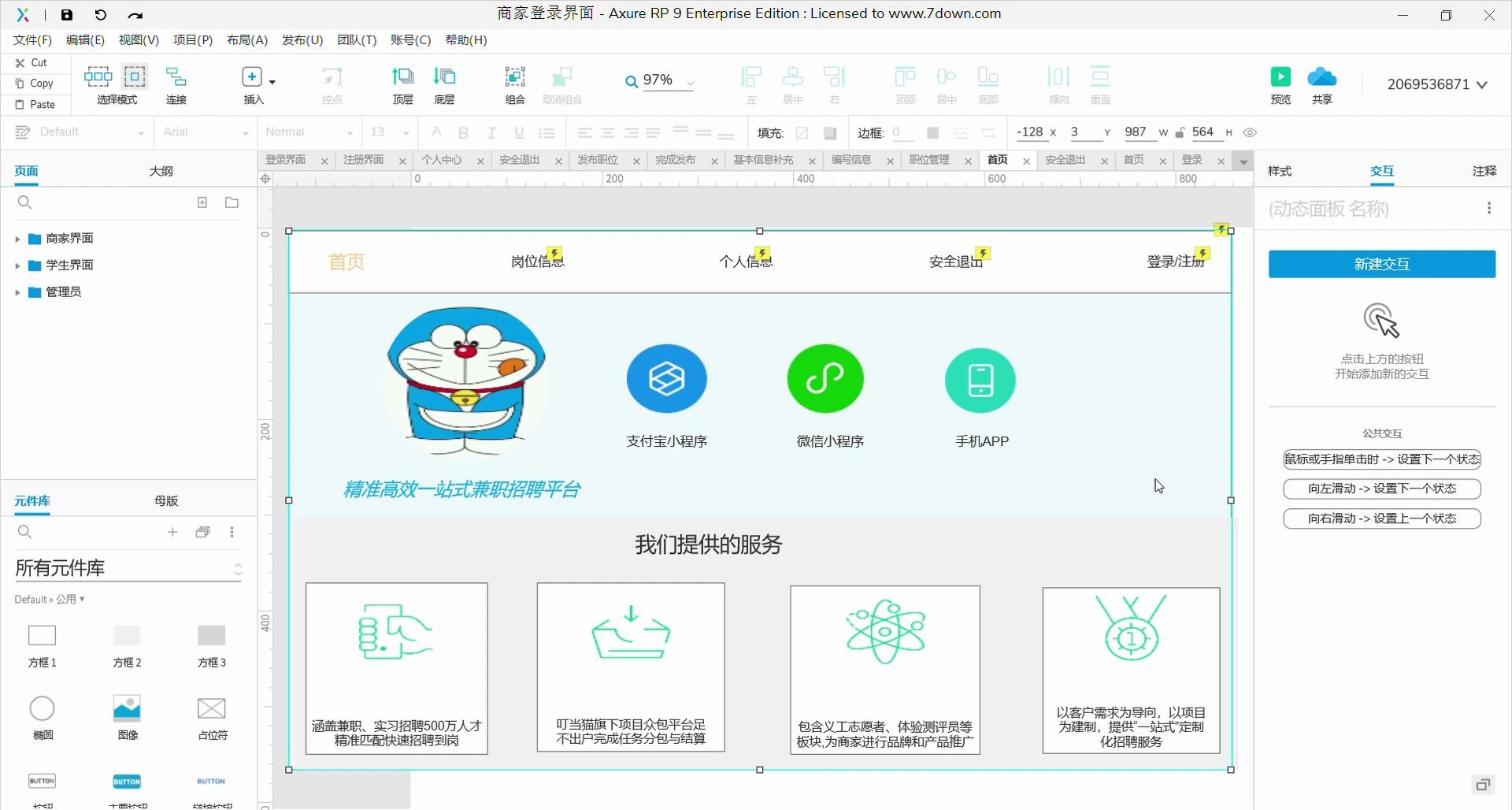Image resolution: width=1512 pixels, height=810 pixels.
Task: Toggle underline formatting
Action: 519,132
